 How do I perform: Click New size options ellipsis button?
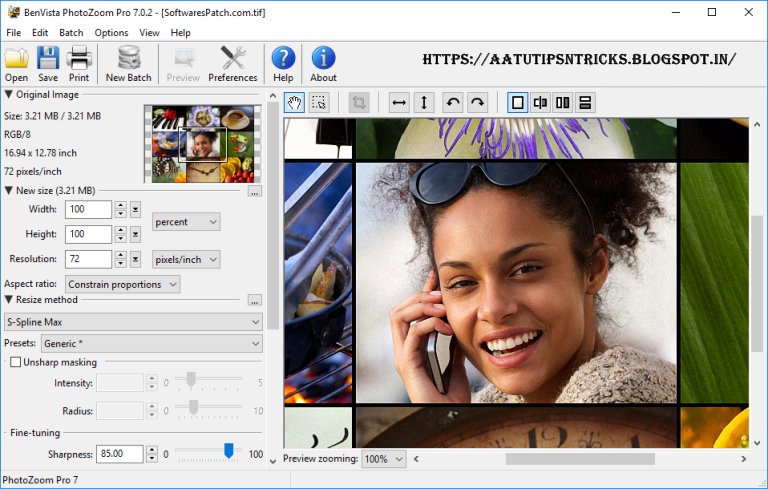(x=255, y=191)
